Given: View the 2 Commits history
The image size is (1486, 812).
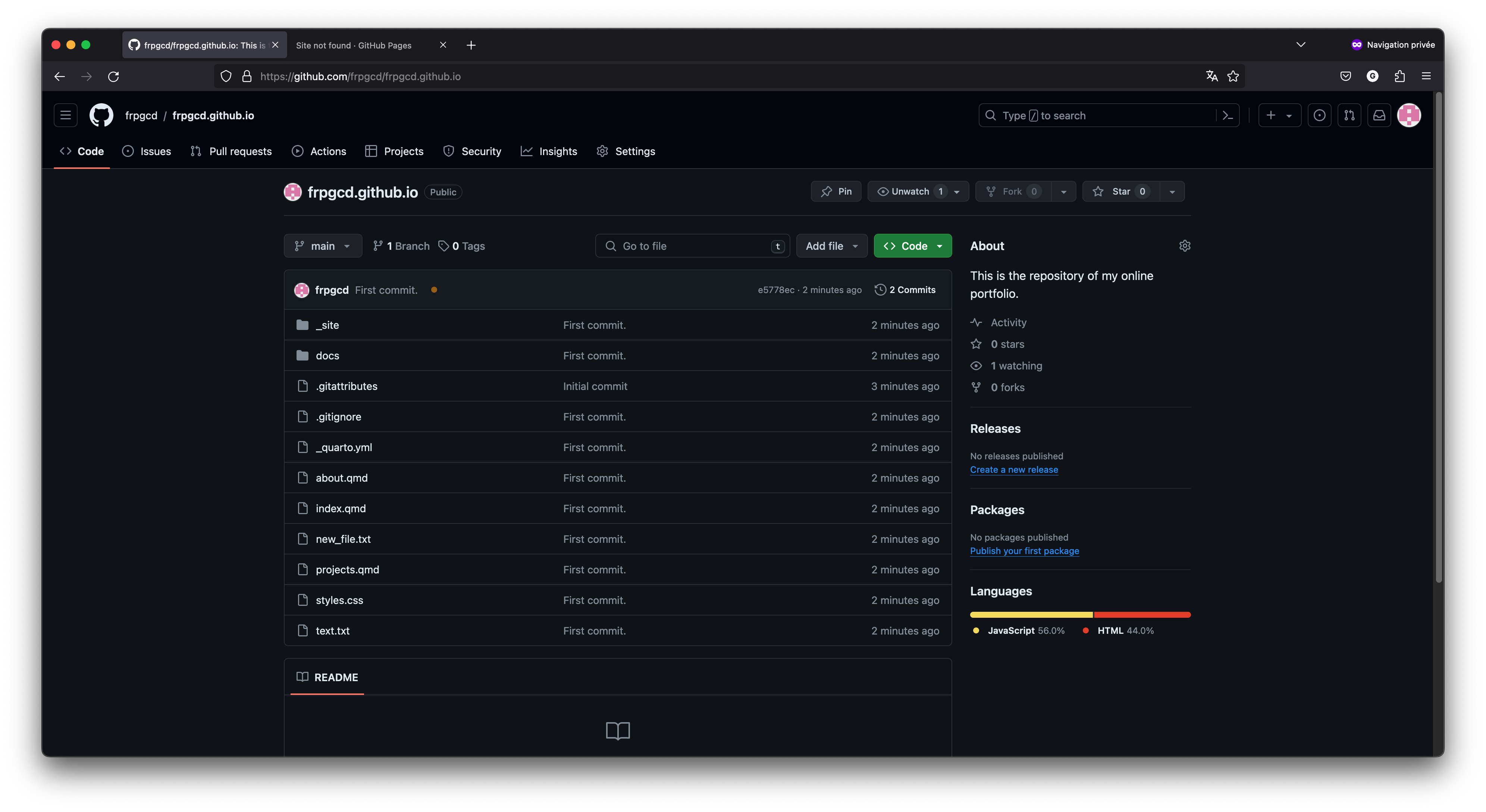Looking at the screenshot, I should tap(905, 290).
